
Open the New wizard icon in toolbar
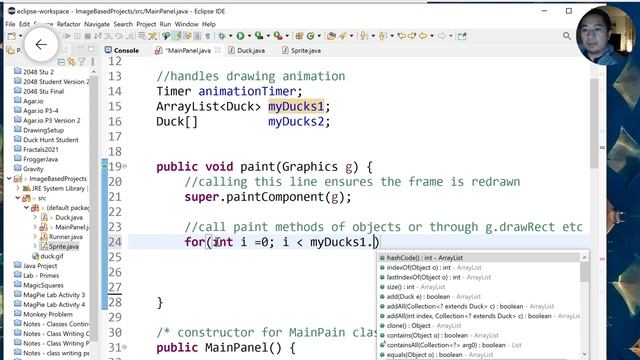pos(12,36)
